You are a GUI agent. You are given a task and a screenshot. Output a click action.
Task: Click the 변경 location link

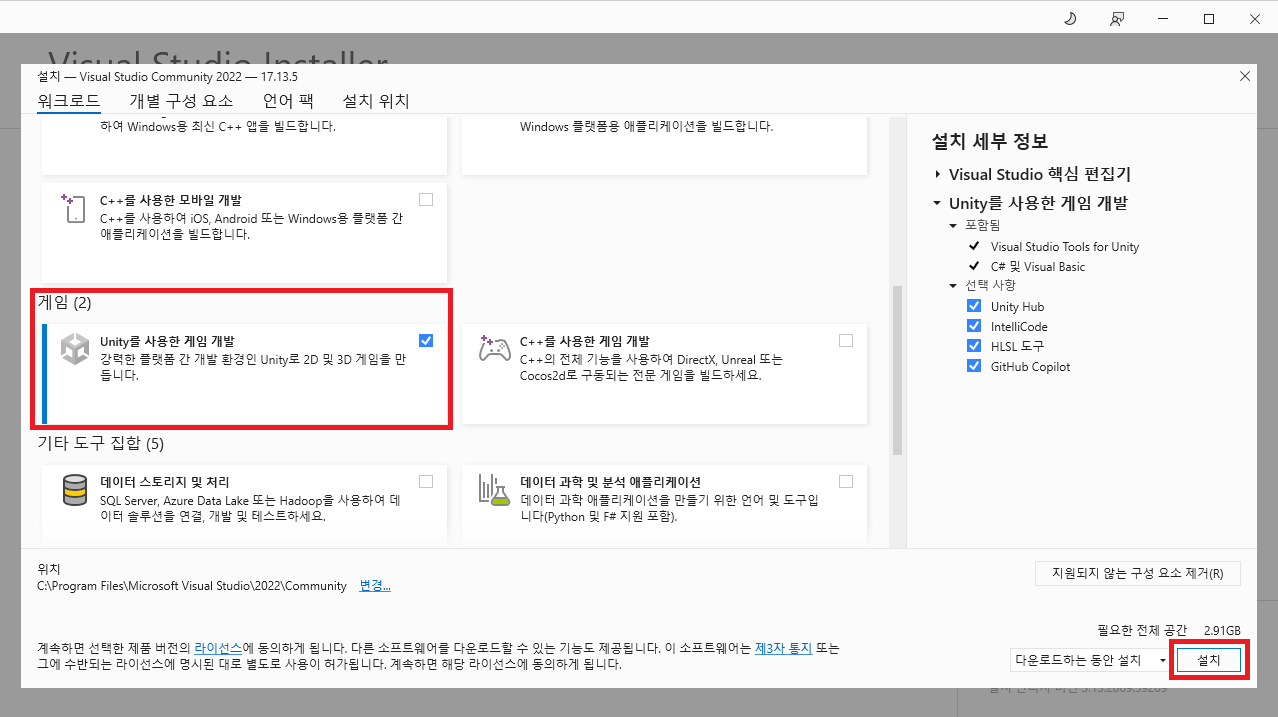click(375, 586)
